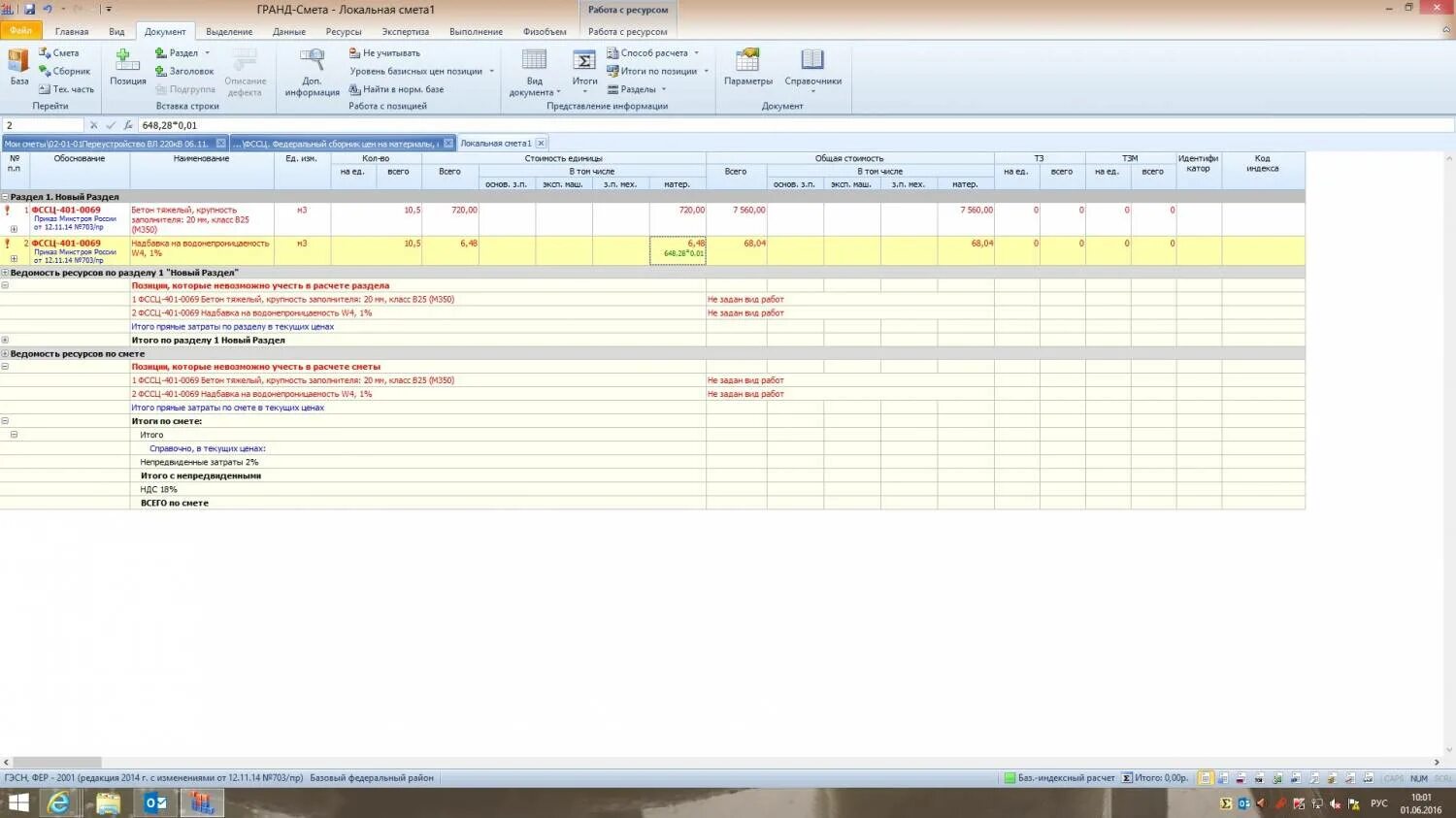Insert a Заголовок row
This screenshot has width=1456, height=818.
coord(184,71)
